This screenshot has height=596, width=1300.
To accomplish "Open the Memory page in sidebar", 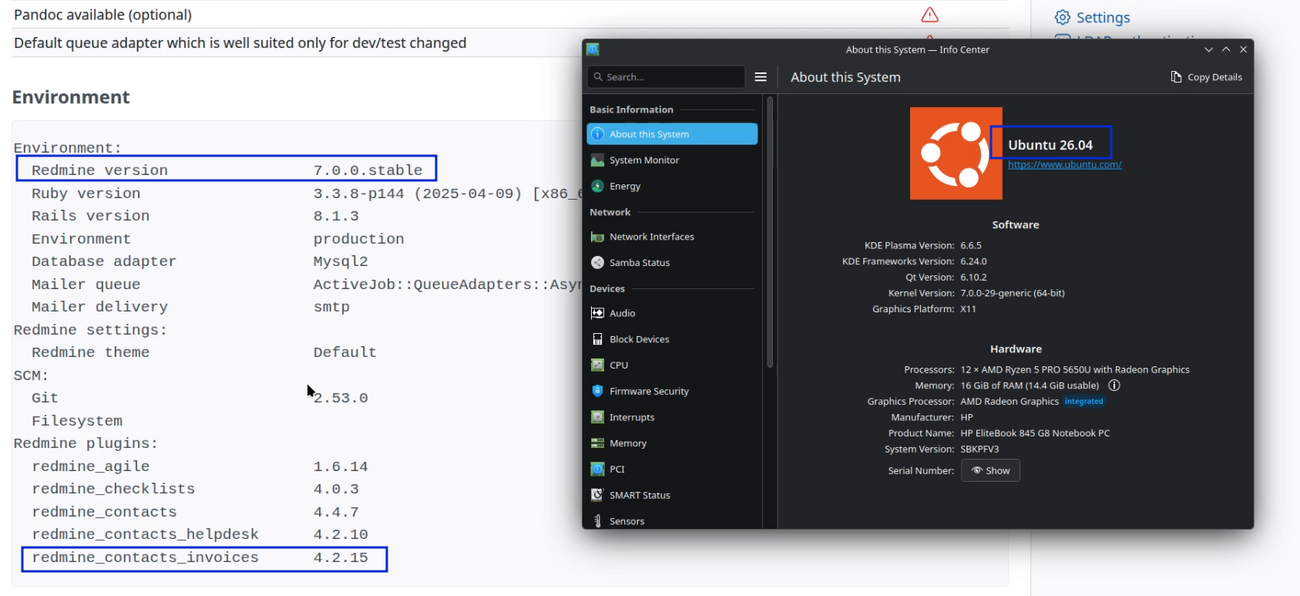I will coord(672,443).
